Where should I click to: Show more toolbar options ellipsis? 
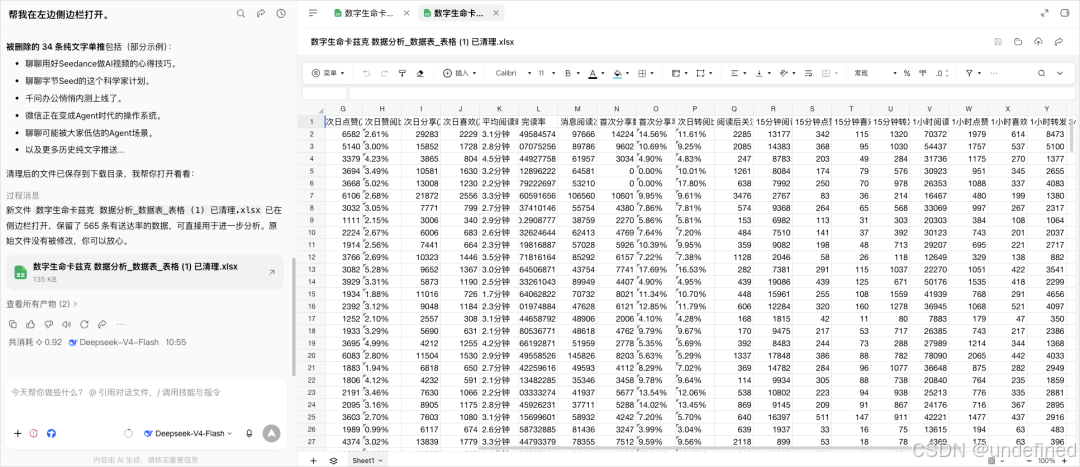993,73
